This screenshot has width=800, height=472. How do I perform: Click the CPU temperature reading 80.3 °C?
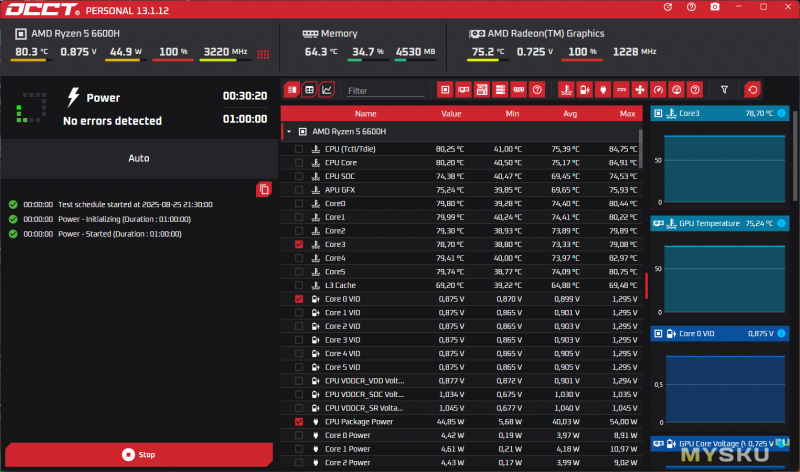point(31,52)
